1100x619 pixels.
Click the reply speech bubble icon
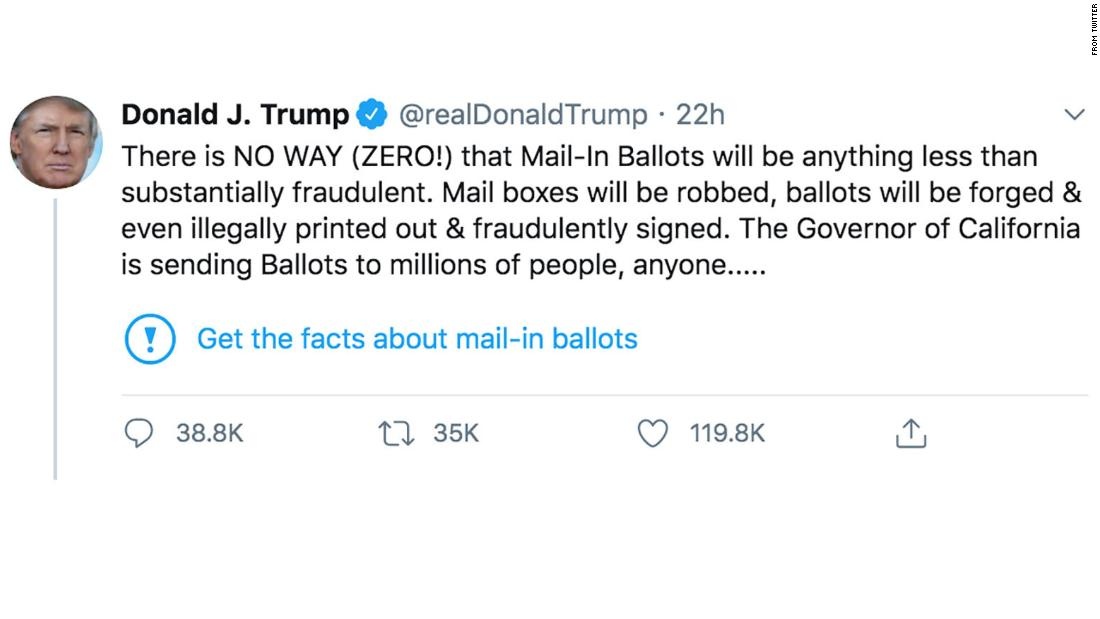point(140,433)
